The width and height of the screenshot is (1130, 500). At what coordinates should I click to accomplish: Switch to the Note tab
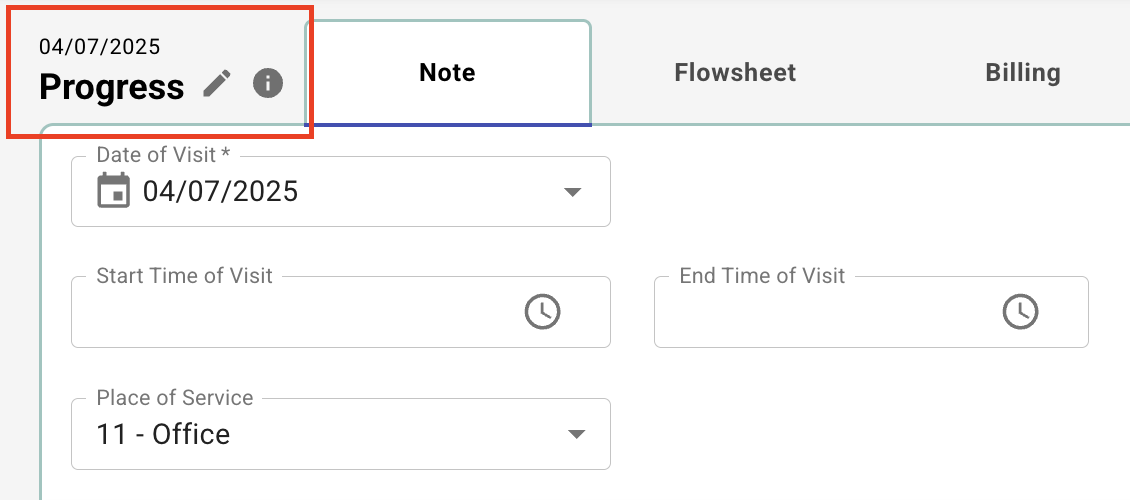pos(448,73)
